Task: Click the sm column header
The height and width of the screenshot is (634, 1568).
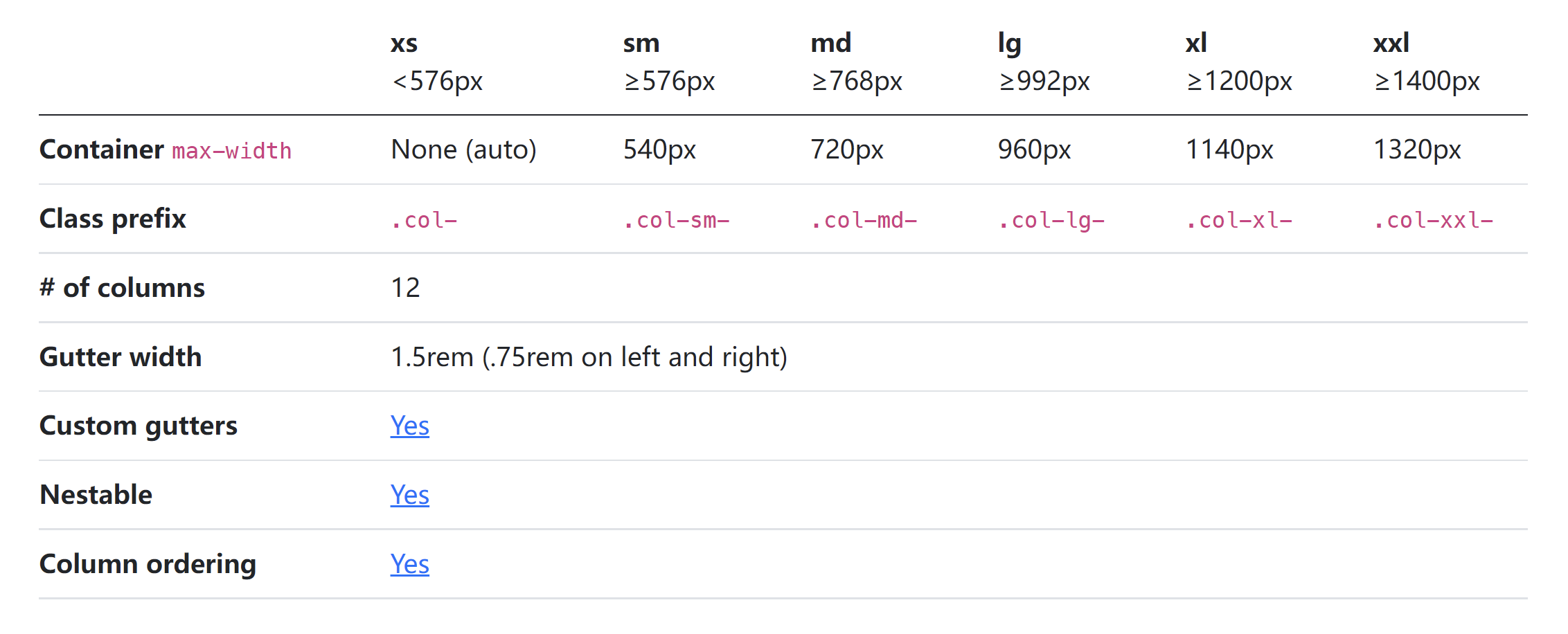Action: tap(641, 44)
